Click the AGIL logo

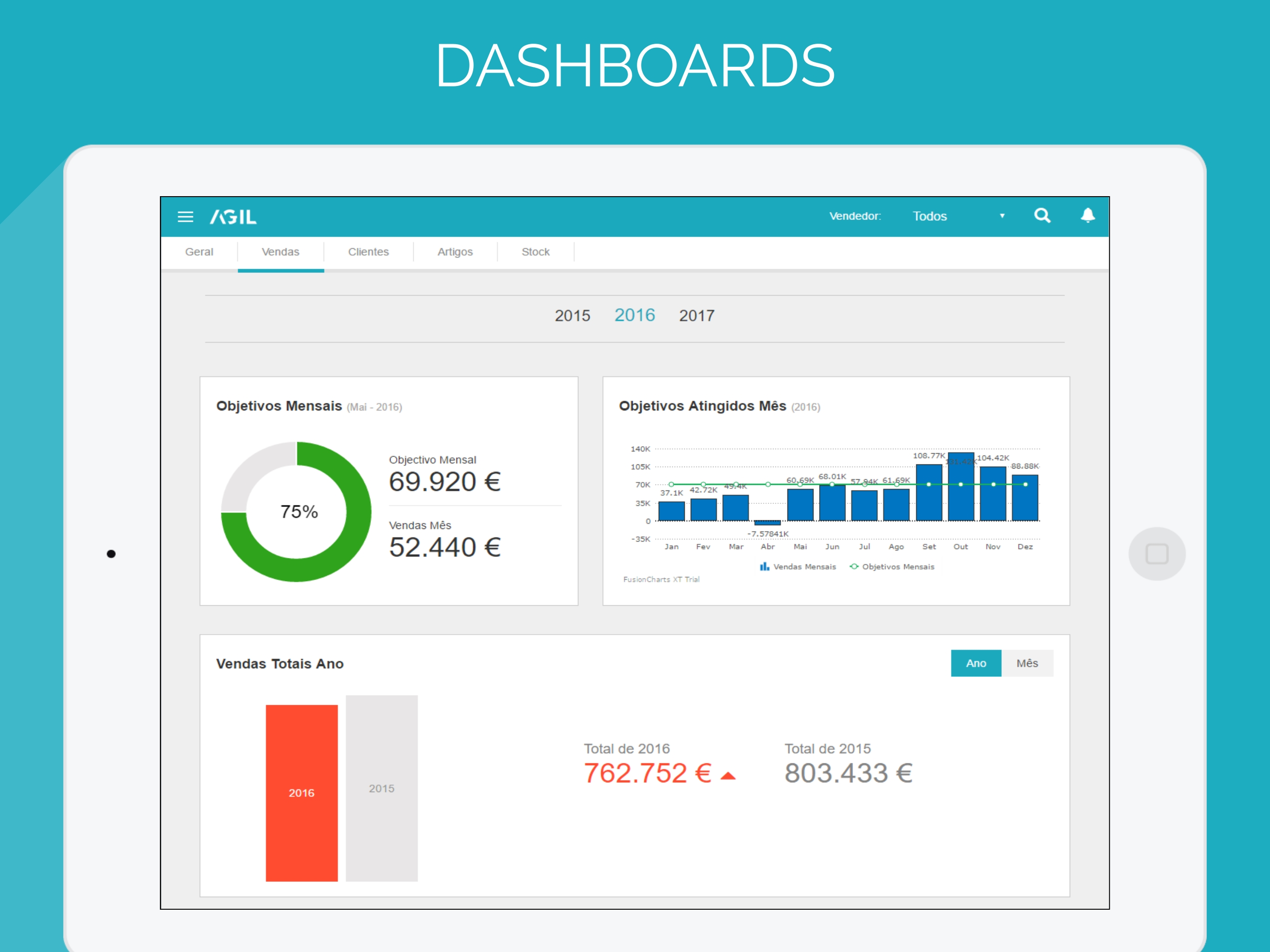(233, 217)
